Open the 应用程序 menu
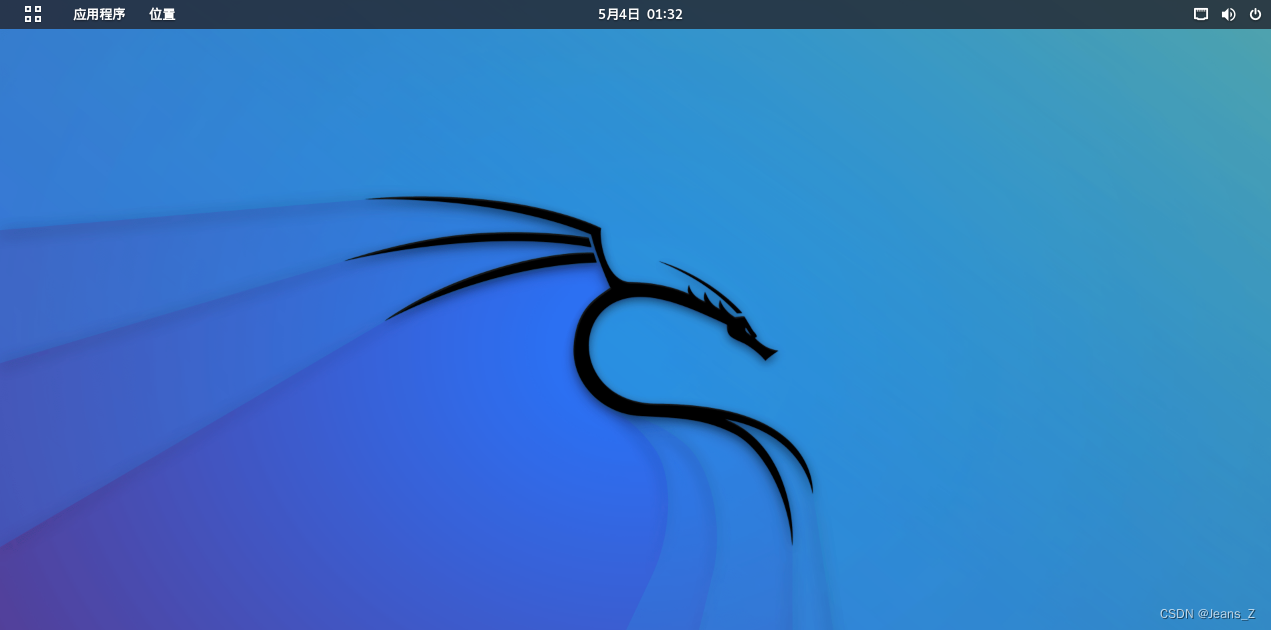This screenshot has width=1271, height=630. pos(99,14)
